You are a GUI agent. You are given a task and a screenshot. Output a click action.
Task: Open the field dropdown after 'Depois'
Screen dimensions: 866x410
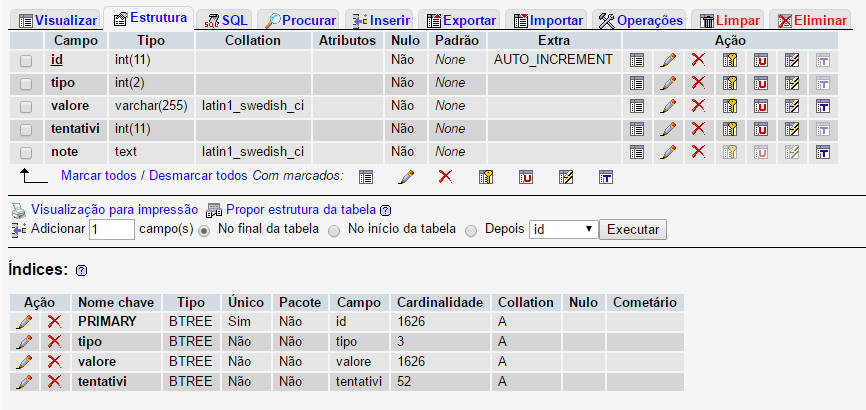(563, 229)
